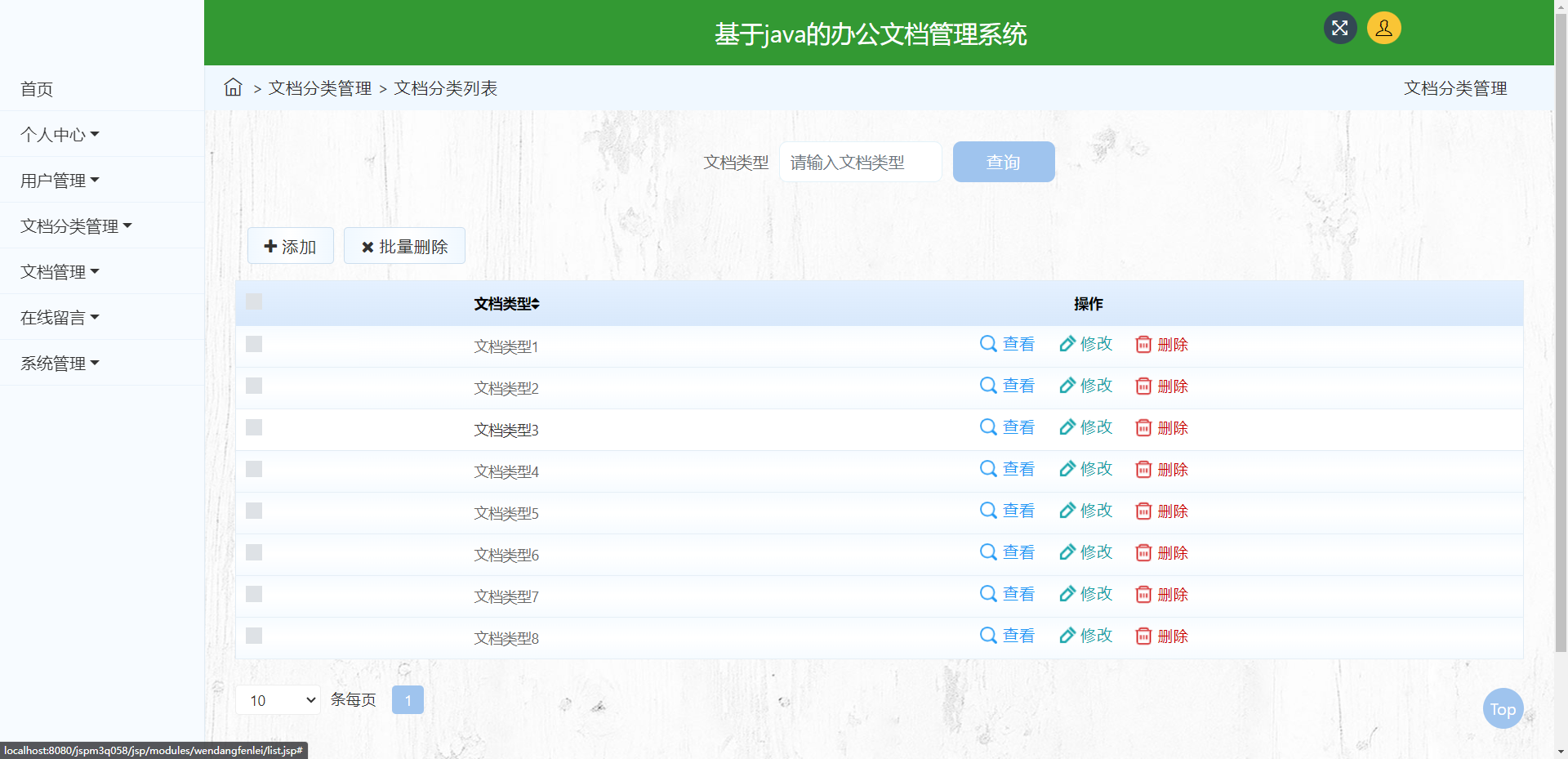
Task: Click the 添加 button to add a category
Action: tap(290, 245)
